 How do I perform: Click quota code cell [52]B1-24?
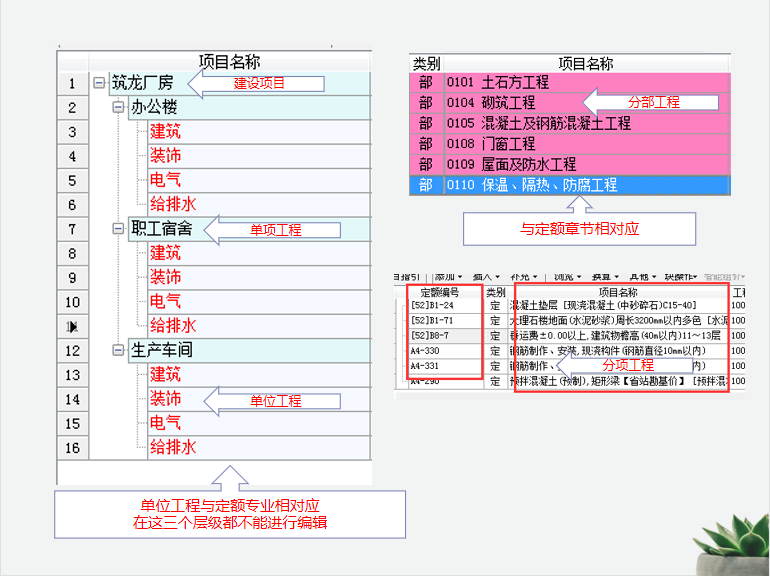click(434, 306)
